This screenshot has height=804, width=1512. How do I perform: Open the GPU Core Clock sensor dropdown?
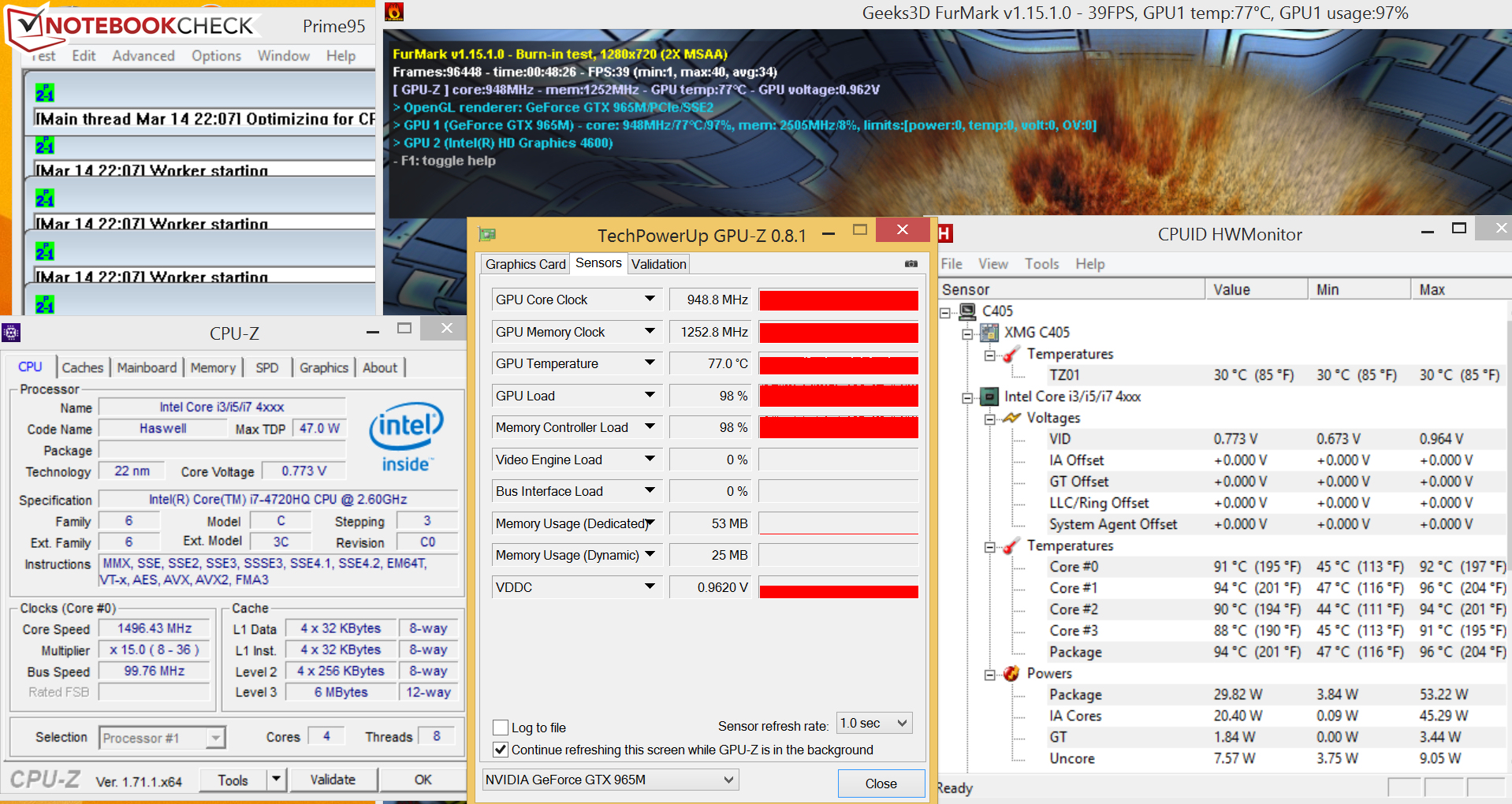point(650,300)
